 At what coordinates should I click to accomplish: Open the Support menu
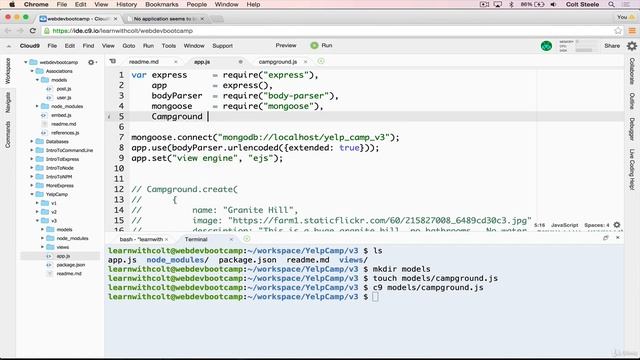click(222, 46)
